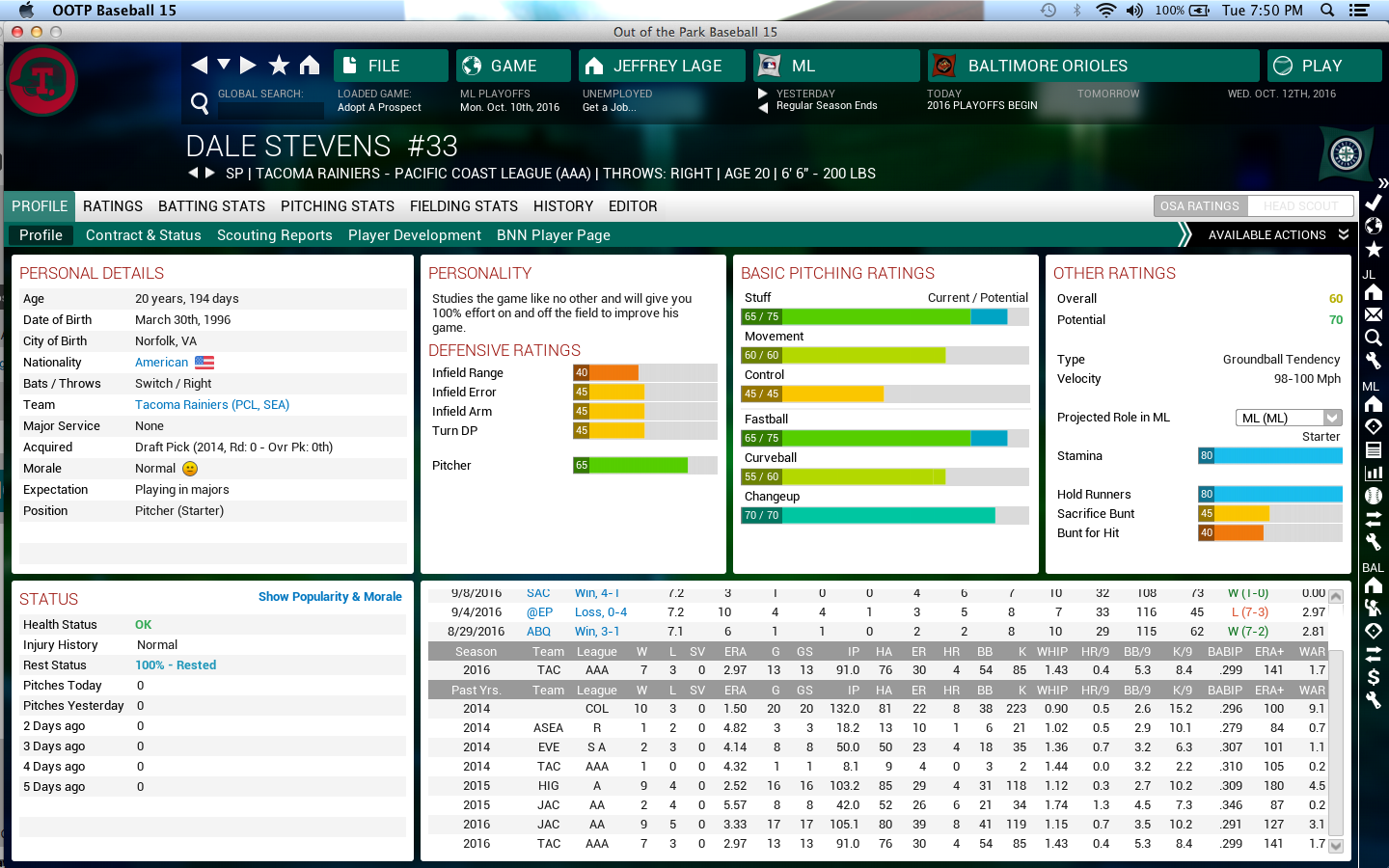Click the ML baseball icon in sidebar
This screenshot has height=868, width=1389.
(x=1374, y=496)
